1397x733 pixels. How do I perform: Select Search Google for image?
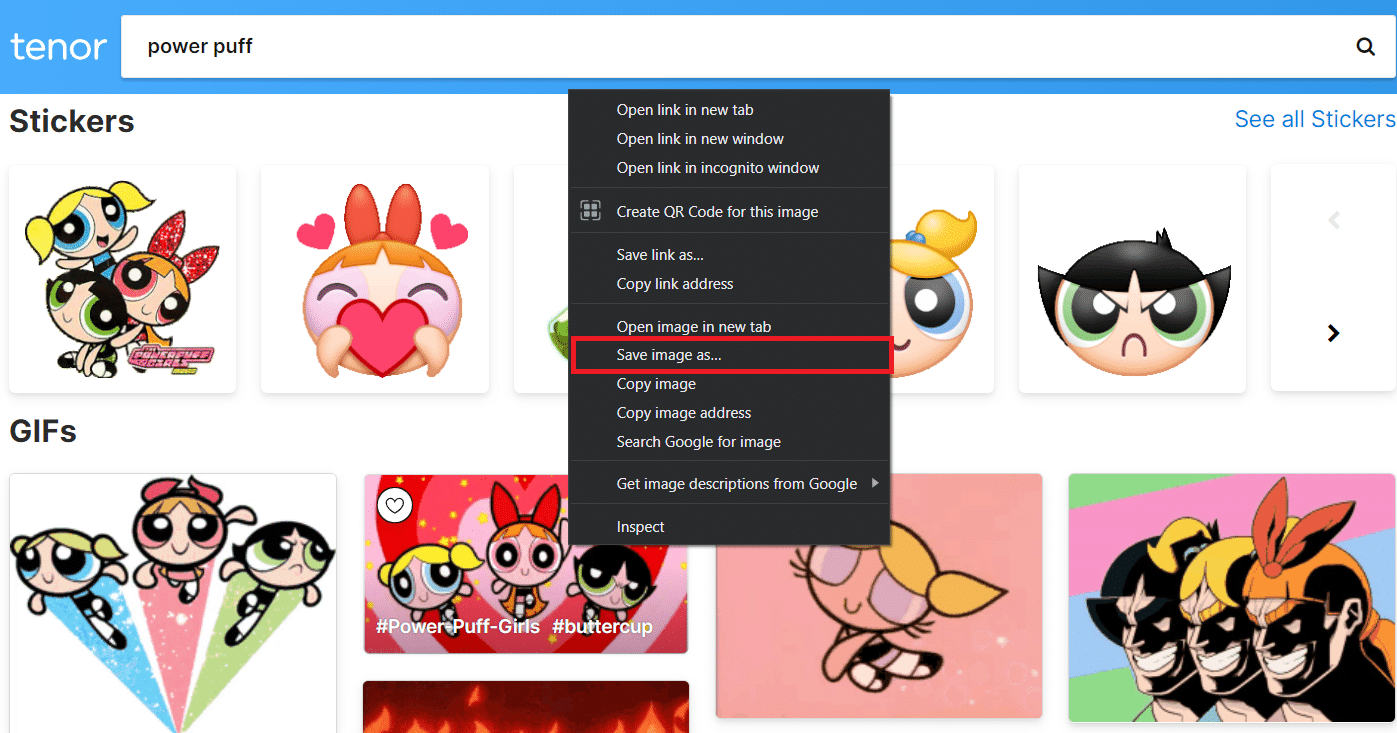pos(729,442)
